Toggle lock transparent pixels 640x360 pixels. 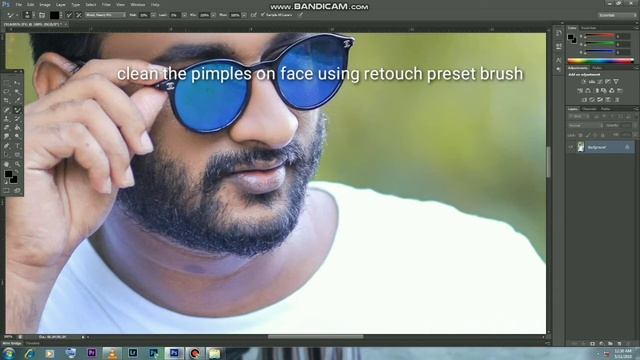pos(580,135)
